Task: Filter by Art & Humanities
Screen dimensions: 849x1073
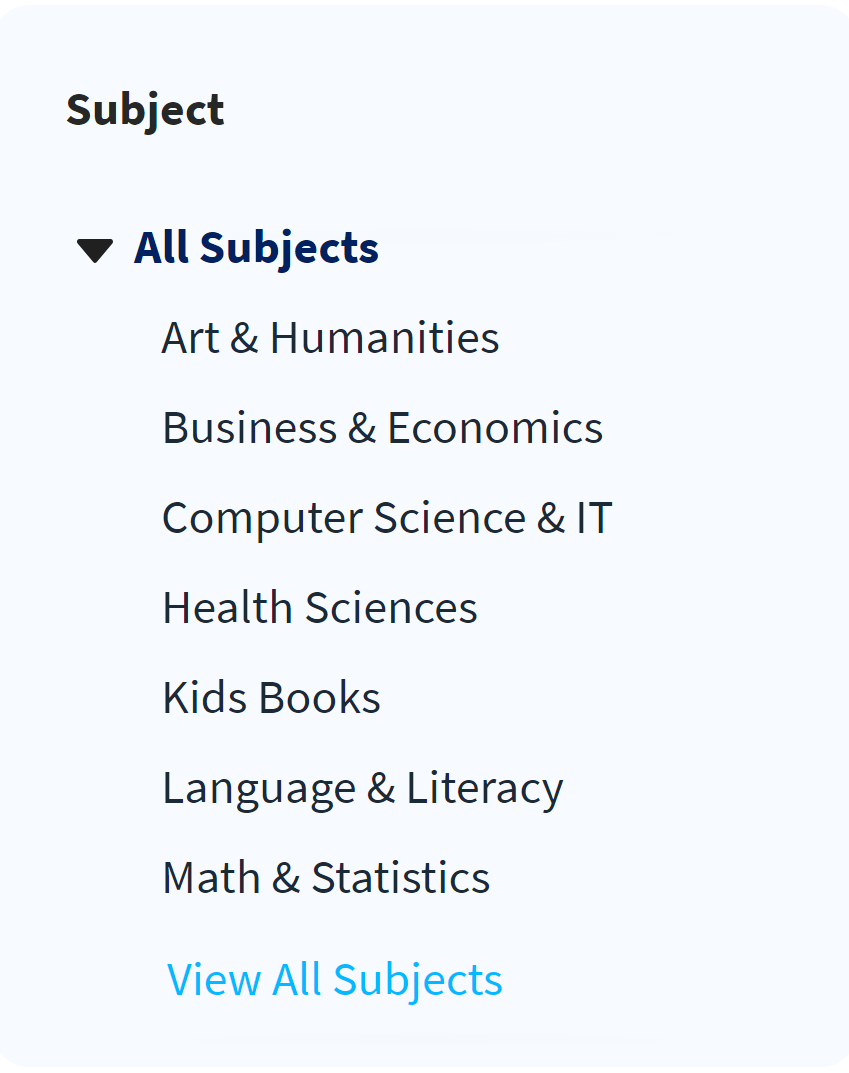Action: pyautogui.click(x=330, y=338)
